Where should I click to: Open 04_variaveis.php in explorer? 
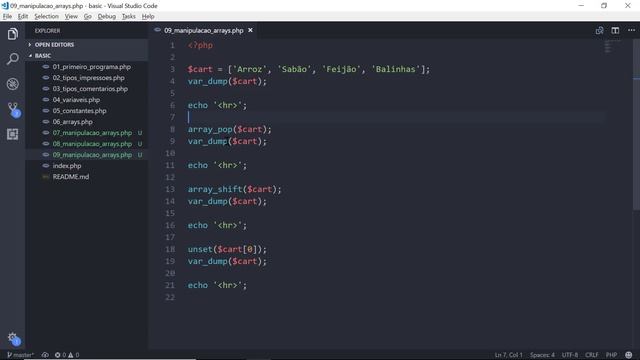(x=87, y=100)
